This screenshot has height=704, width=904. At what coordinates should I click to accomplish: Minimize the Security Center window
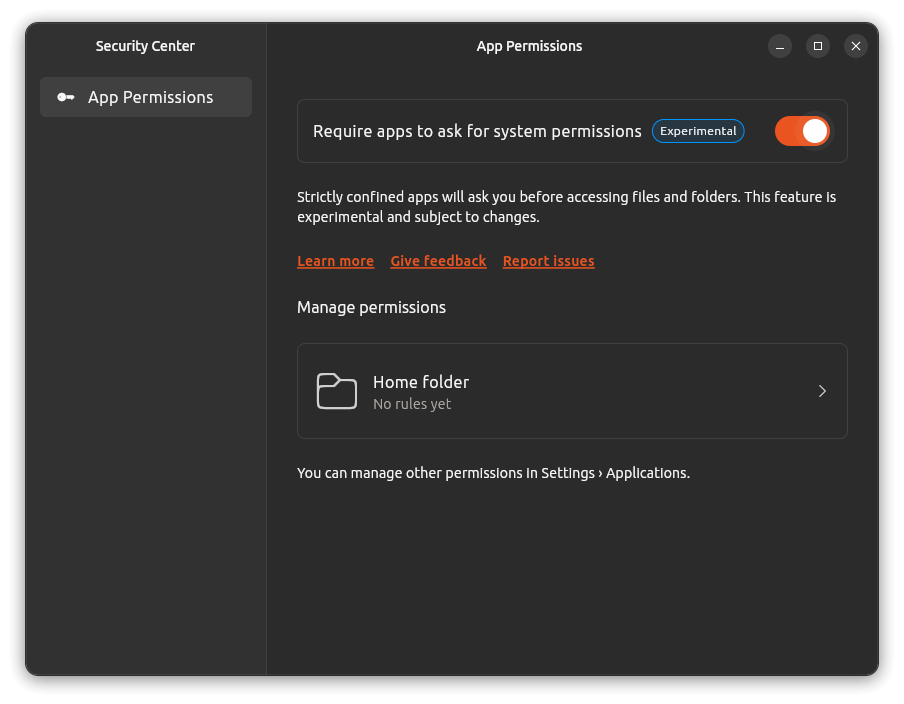[x=780, y=46]
